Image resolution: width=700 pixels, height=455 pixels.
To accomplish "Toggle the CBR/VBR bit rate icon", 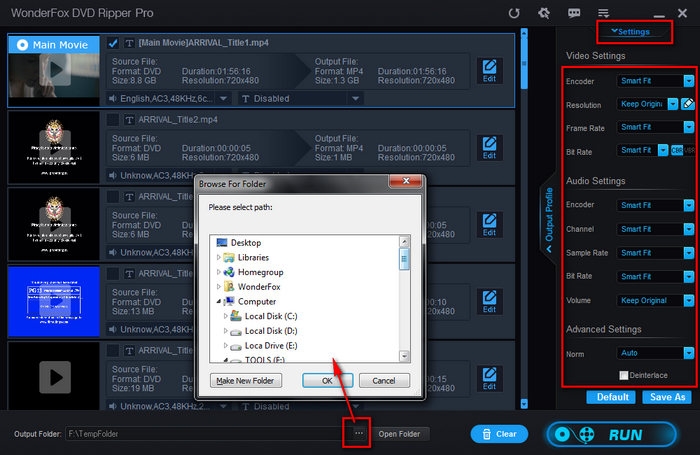I will pos(683,150).
